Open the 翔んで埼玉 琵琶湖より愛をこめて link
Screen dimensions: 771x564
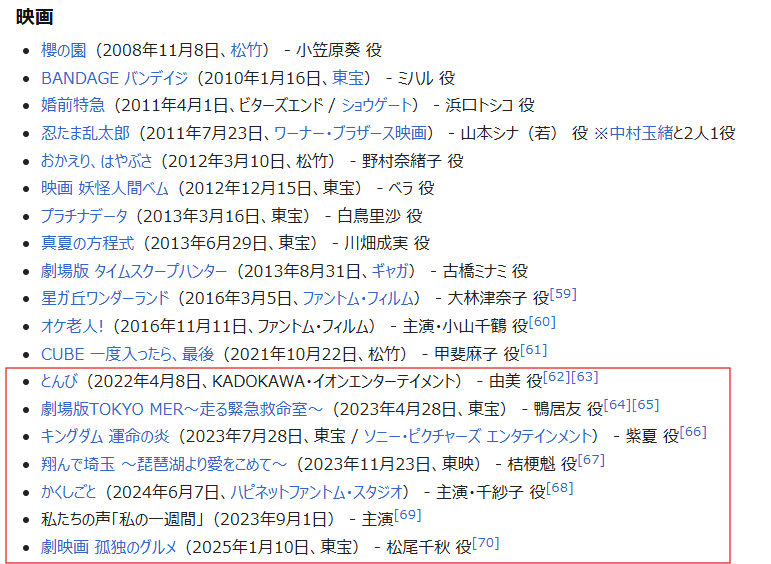point(164,464)
